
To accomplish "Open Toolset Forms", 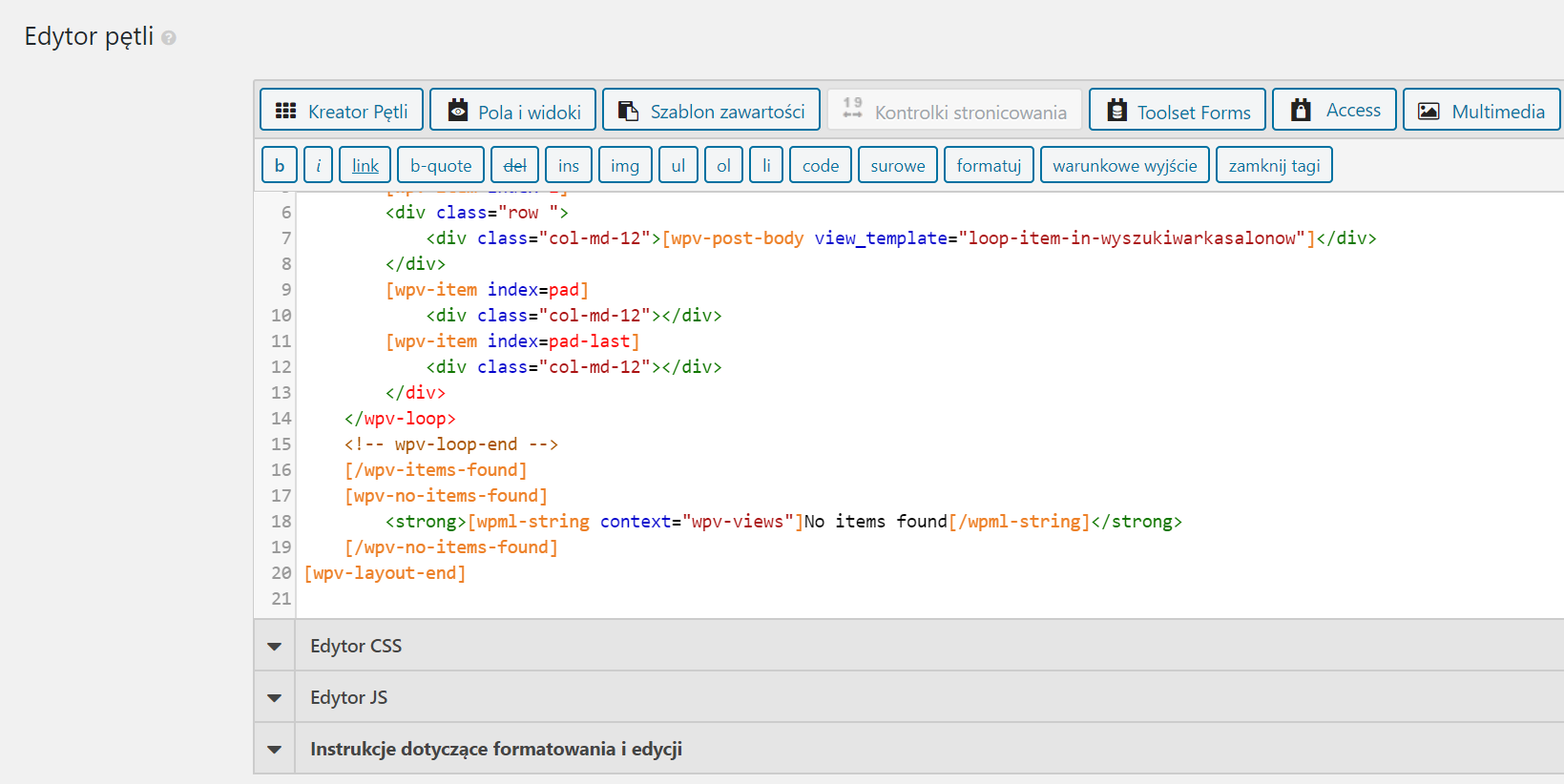I will [x=1178, y=110].
